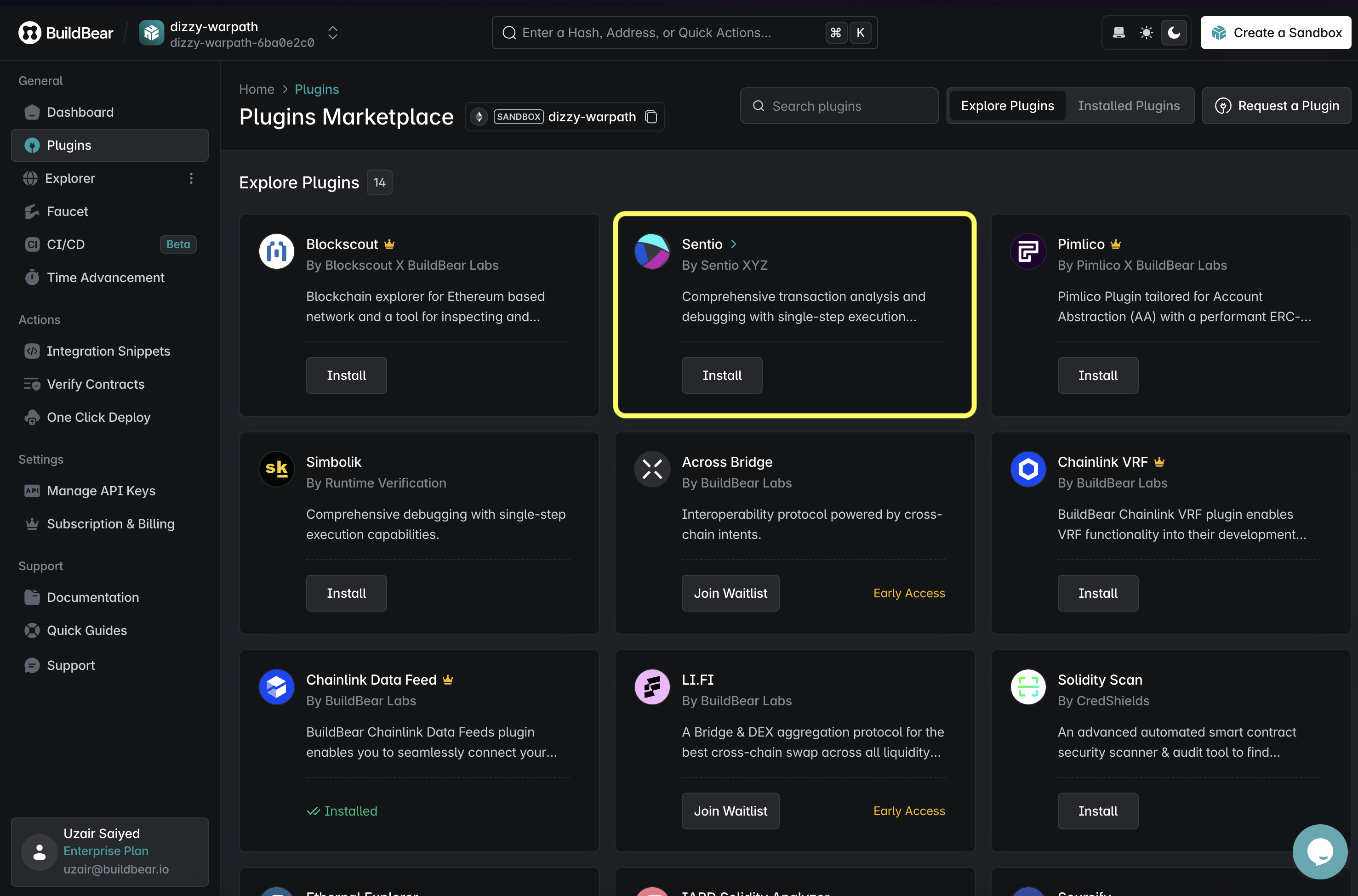Open One Click Deploy

coord(109,417)
